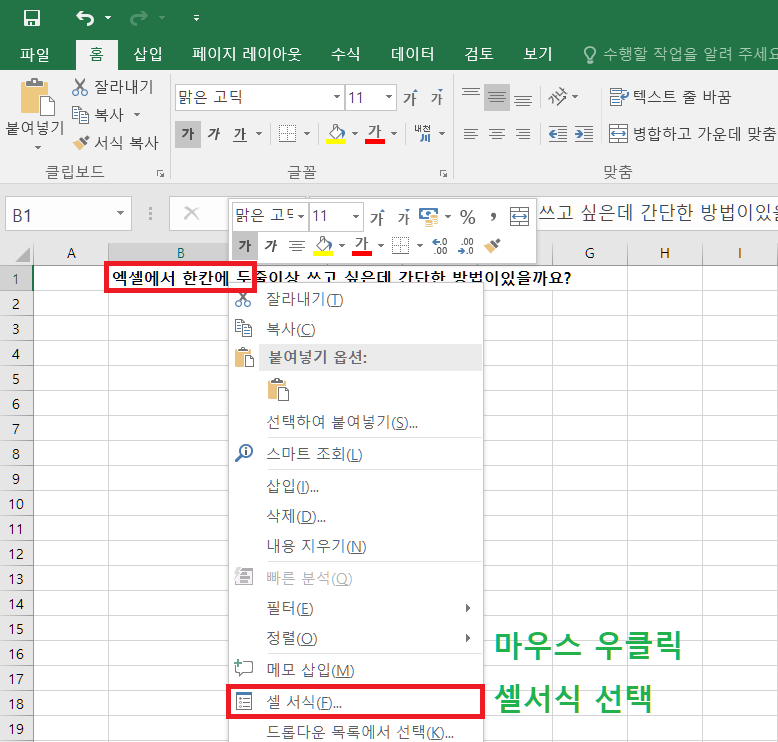The height and width of the screenshot is (742, 778).
Task: Toggle underline 가 button in ribbon
Action: tap(240, 134)
